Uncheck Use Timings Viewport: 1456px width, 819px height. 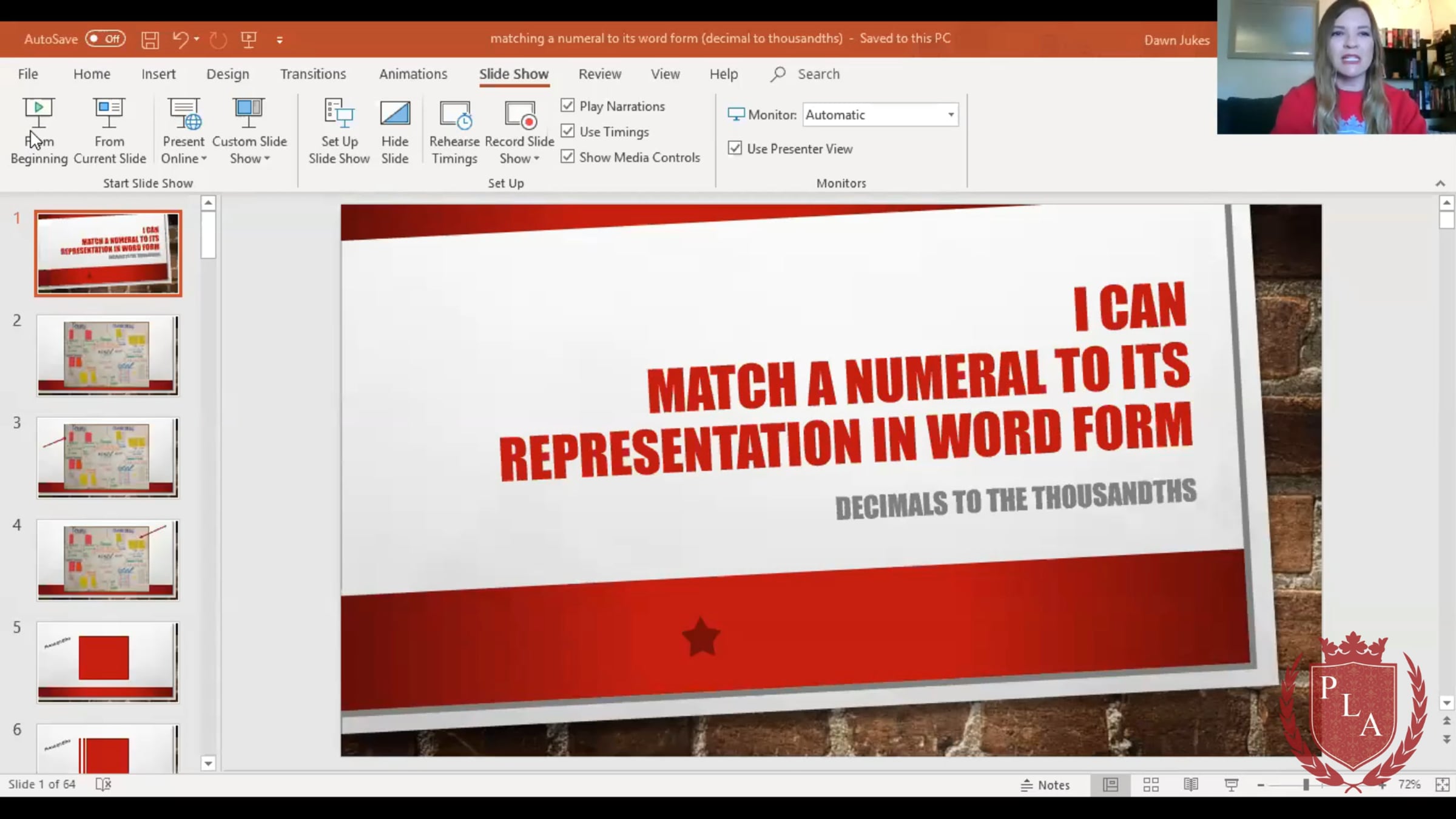pyautogui.click(x=567, y=131)
